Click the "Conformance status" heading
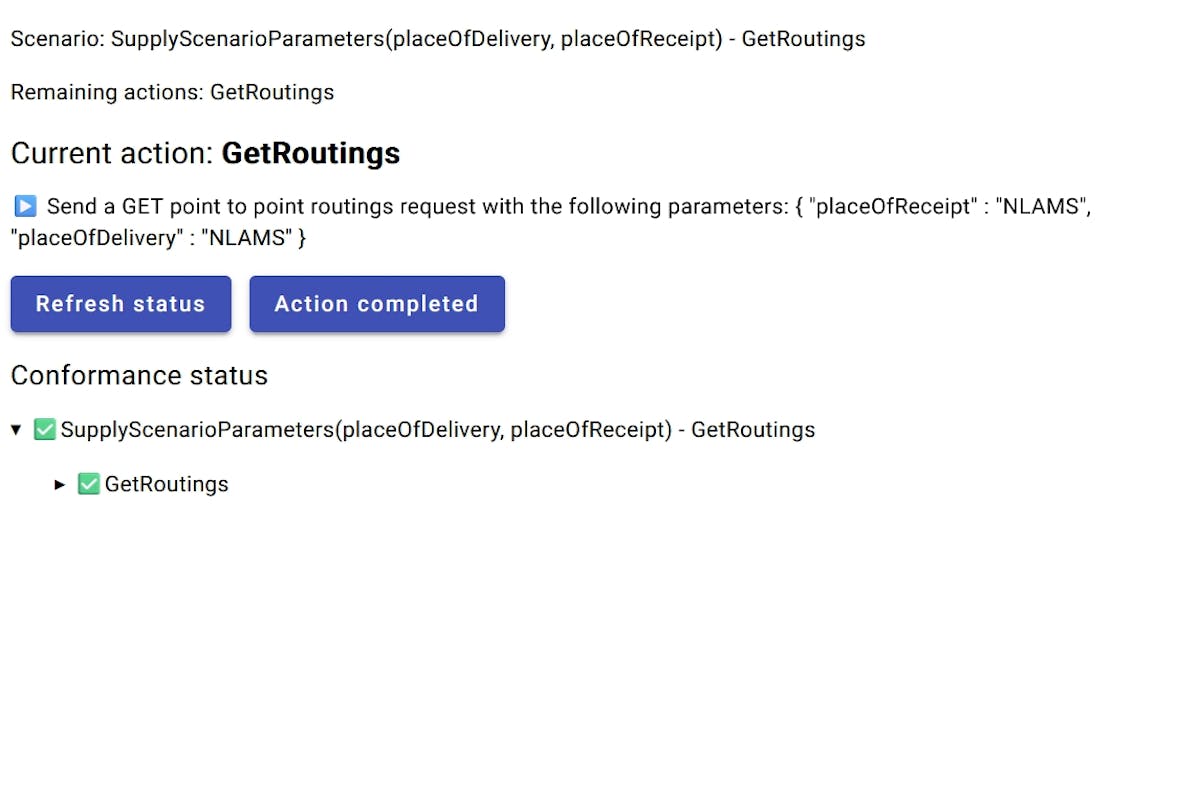The width and height of the screenshot is (1200, 786). [x=139, y=375]
